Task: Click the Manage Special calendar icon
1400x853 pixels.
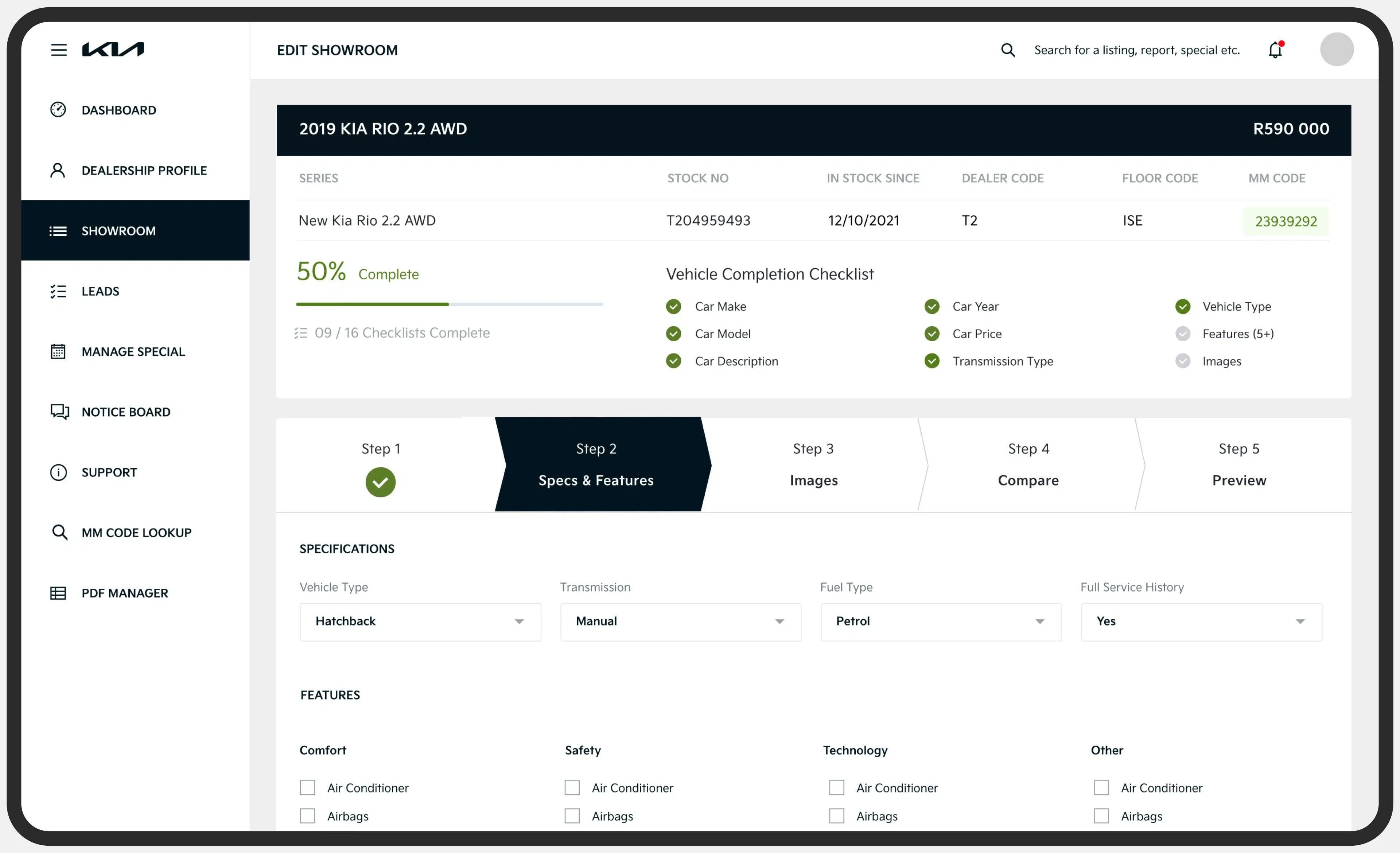Action: click(x=58, y=351)
